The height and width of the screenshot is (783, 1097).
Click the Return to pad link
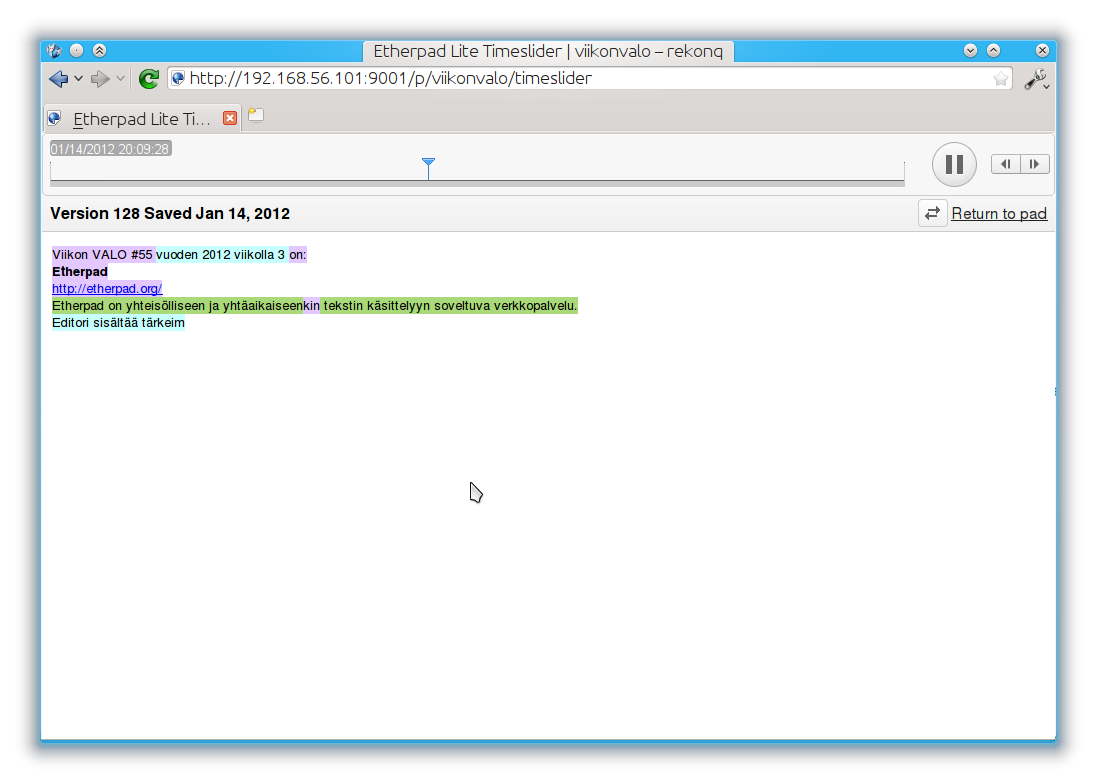tap(999, 214)
